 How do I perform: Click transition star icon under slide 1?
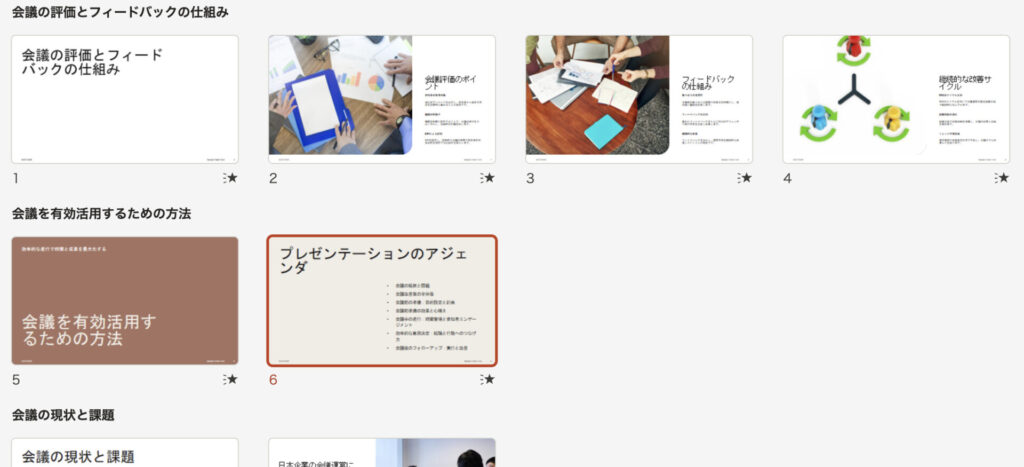tap(231, 178)
